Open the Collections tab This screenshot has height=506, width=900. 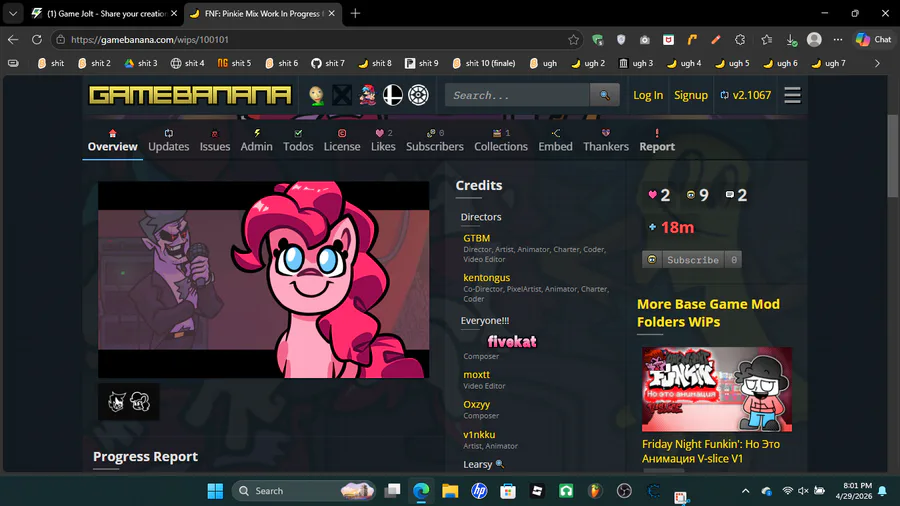501,141
